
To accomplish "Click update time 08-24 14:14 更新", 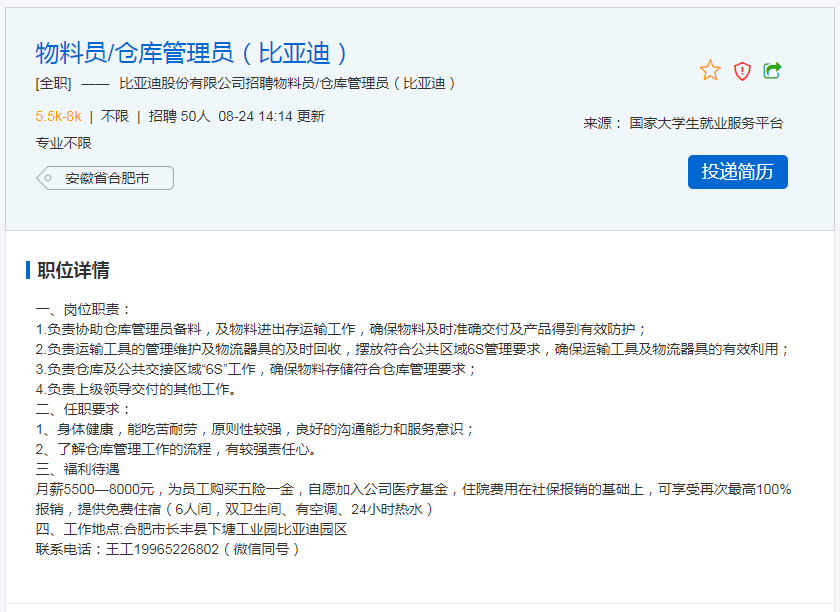I will pos(271,116).
